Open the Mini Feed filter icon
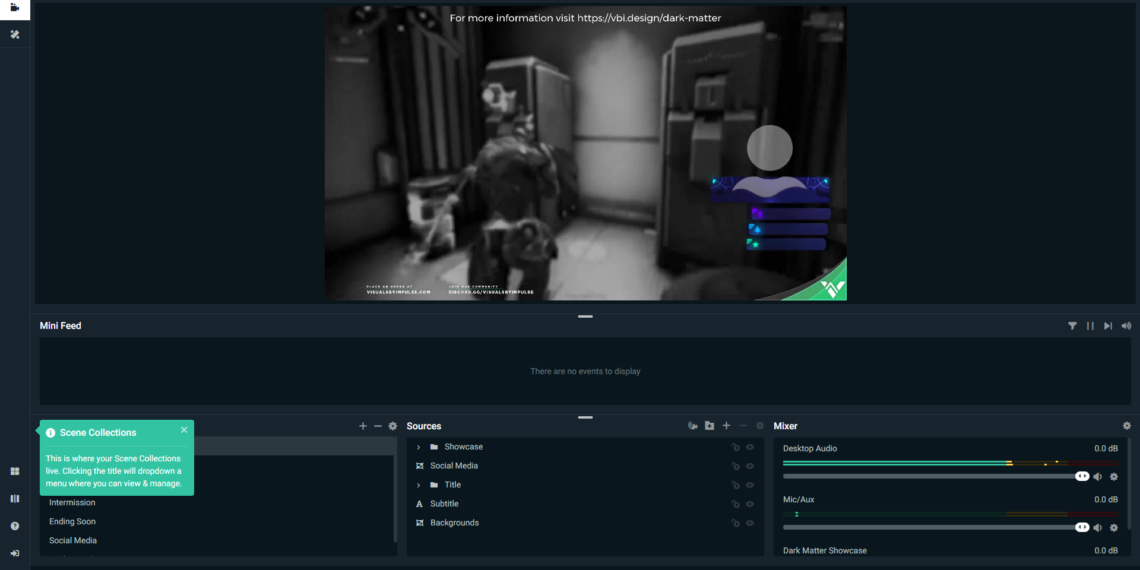 point(1072,326)
